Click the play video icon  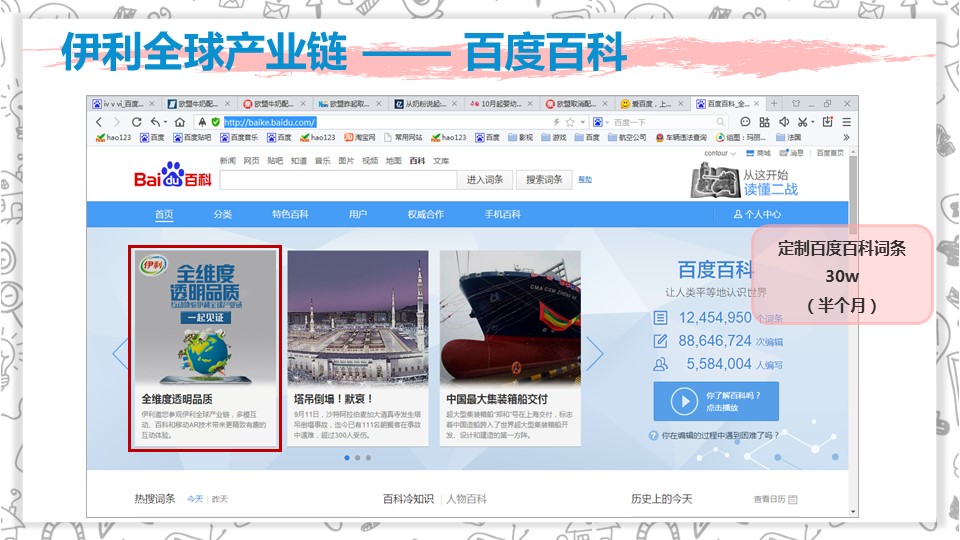pyautogui.click(x=684, y=401)
